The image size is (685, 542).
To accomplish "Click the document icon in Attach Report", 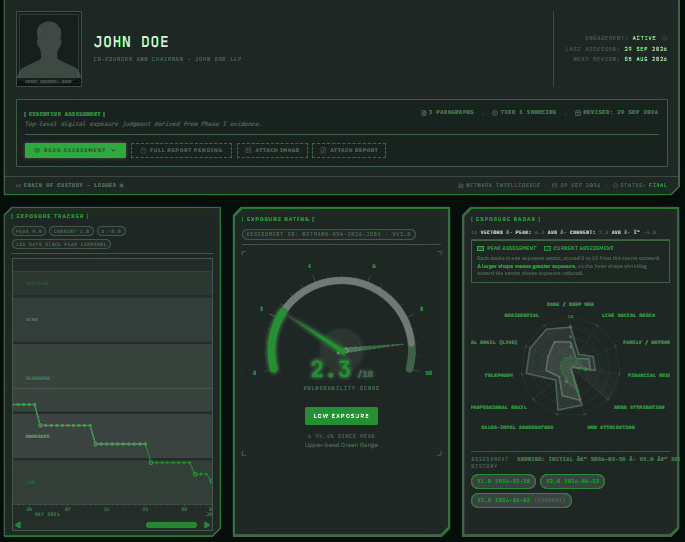I will [x=323, y=150].
